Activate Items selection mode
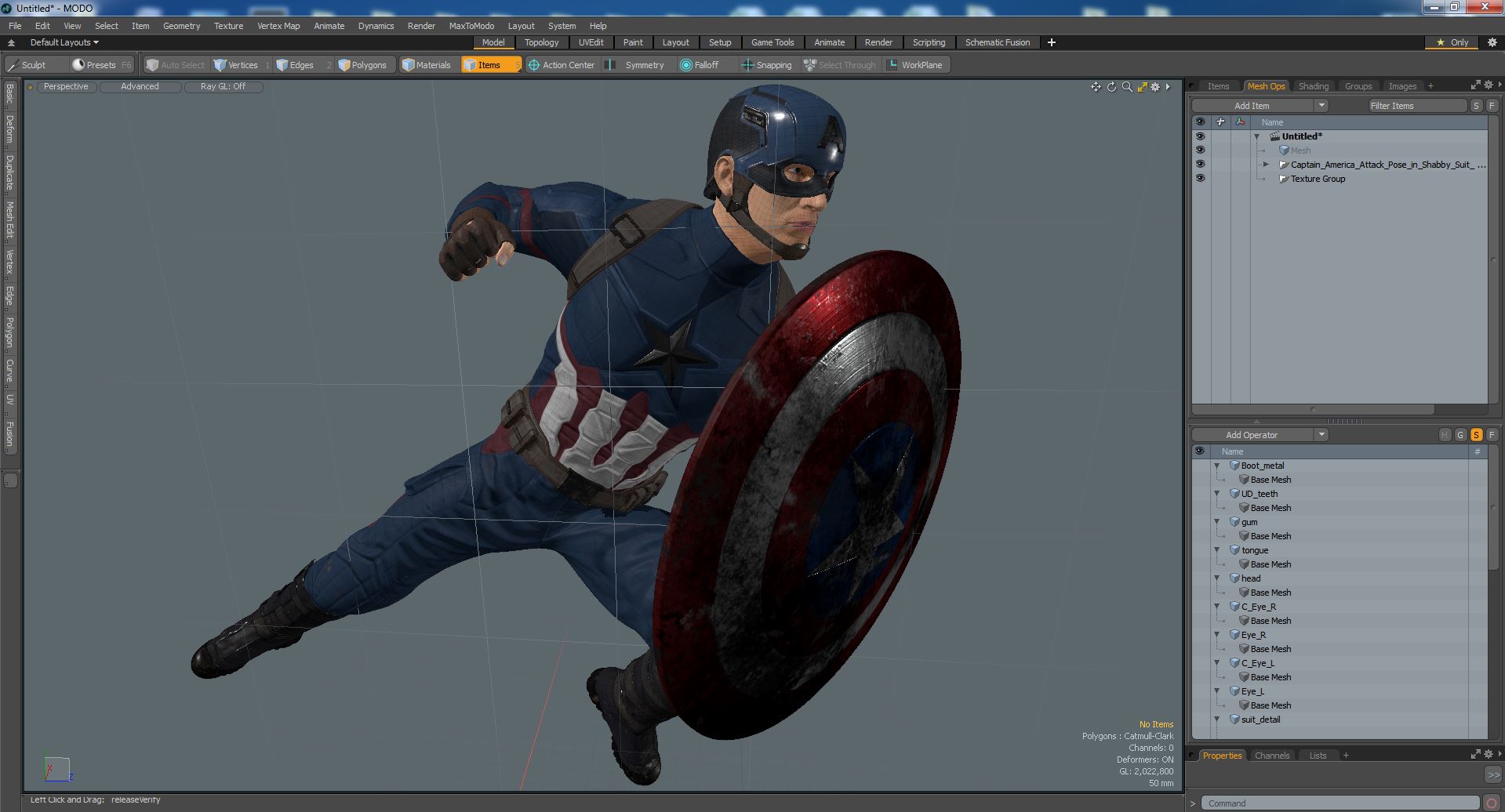Screen dimensions: 1505x812 (x=491, y=65)
